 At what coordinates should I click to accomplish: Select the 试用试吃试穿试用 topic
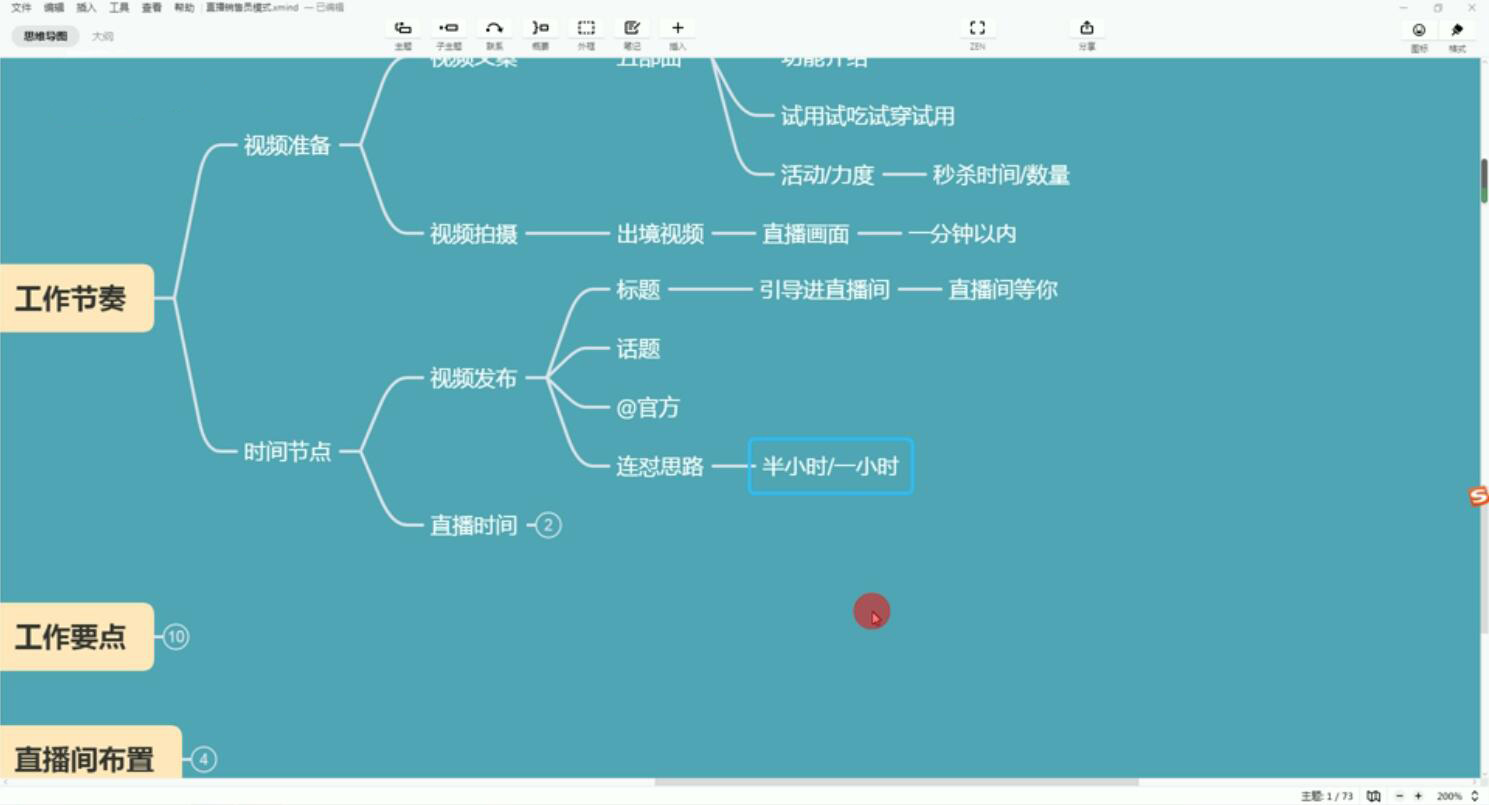[x=867, y=116]
